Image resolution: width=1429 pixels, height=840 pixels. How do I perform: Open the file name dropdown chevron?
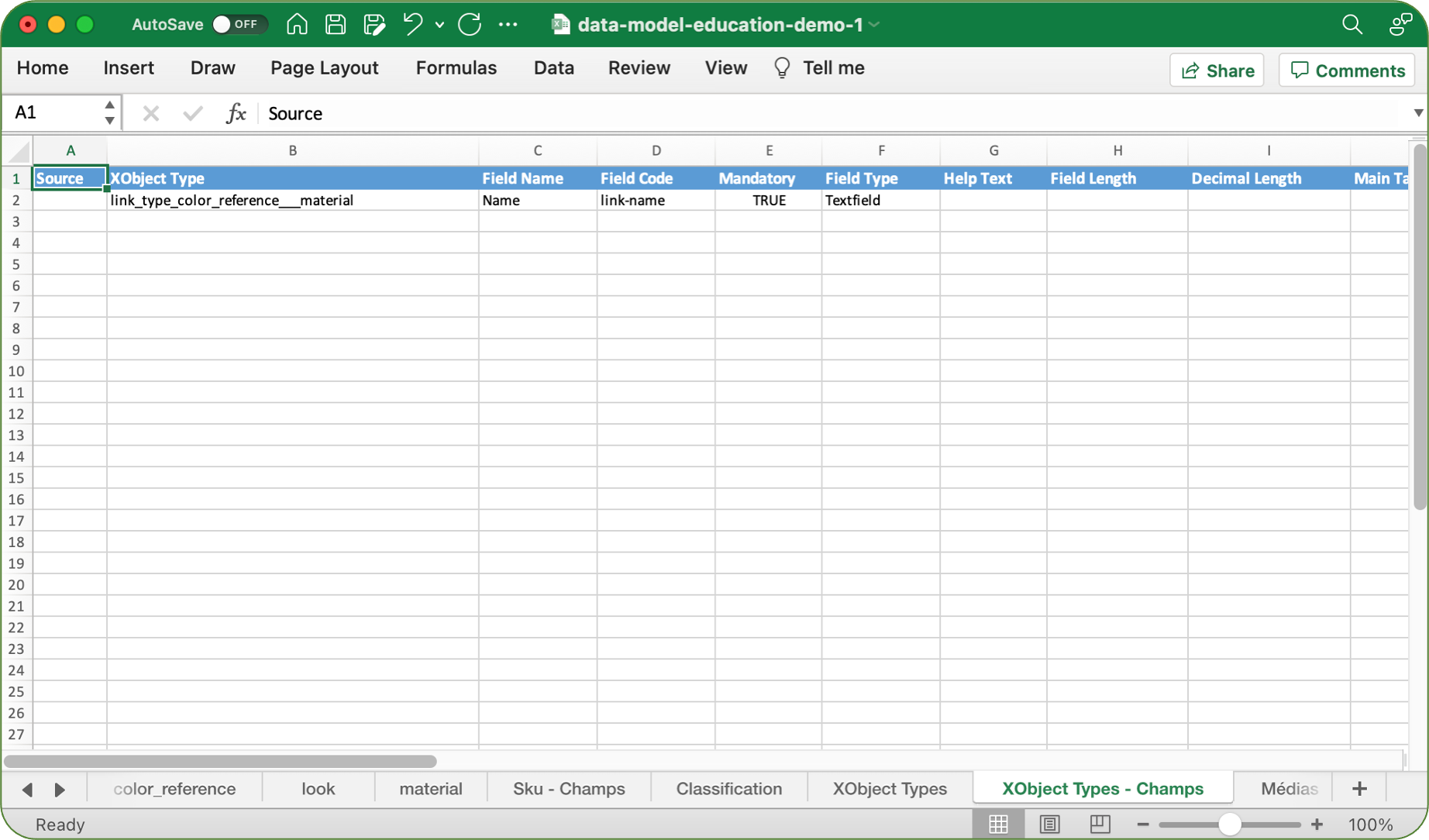point(875,25)
